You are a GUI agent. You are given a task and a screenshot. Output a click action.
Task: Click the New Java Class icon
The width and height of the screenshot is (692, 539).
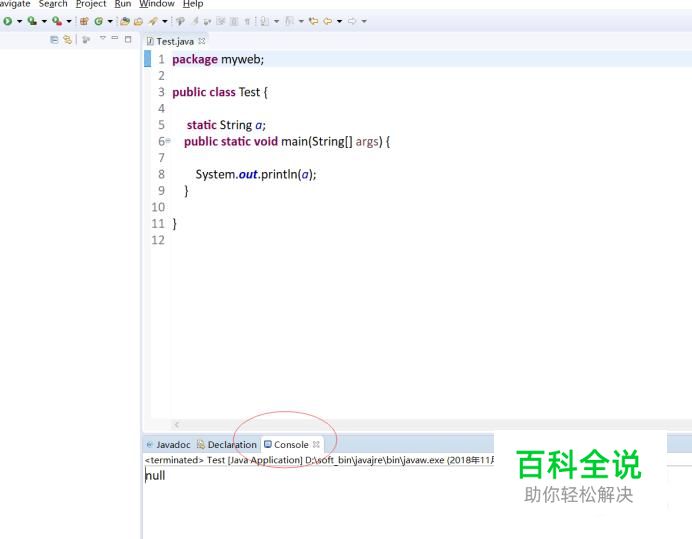[98, 21]
